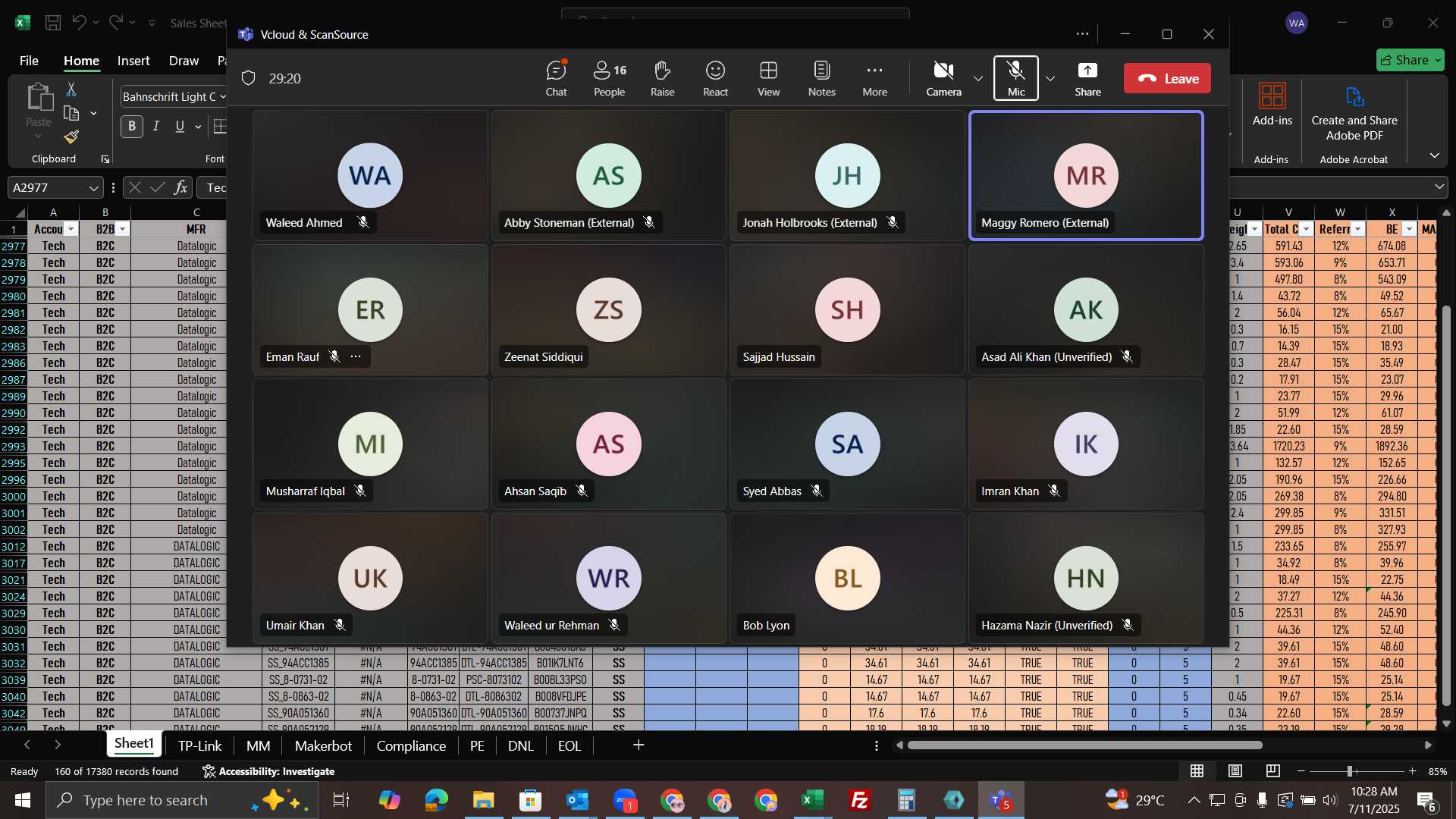
Task: Toggle the Camera on
Action: click(x=943, y=78)
